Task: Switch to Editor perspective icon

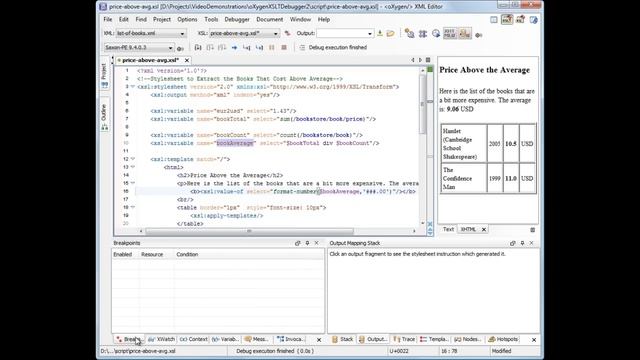Action: pos(494,20)
